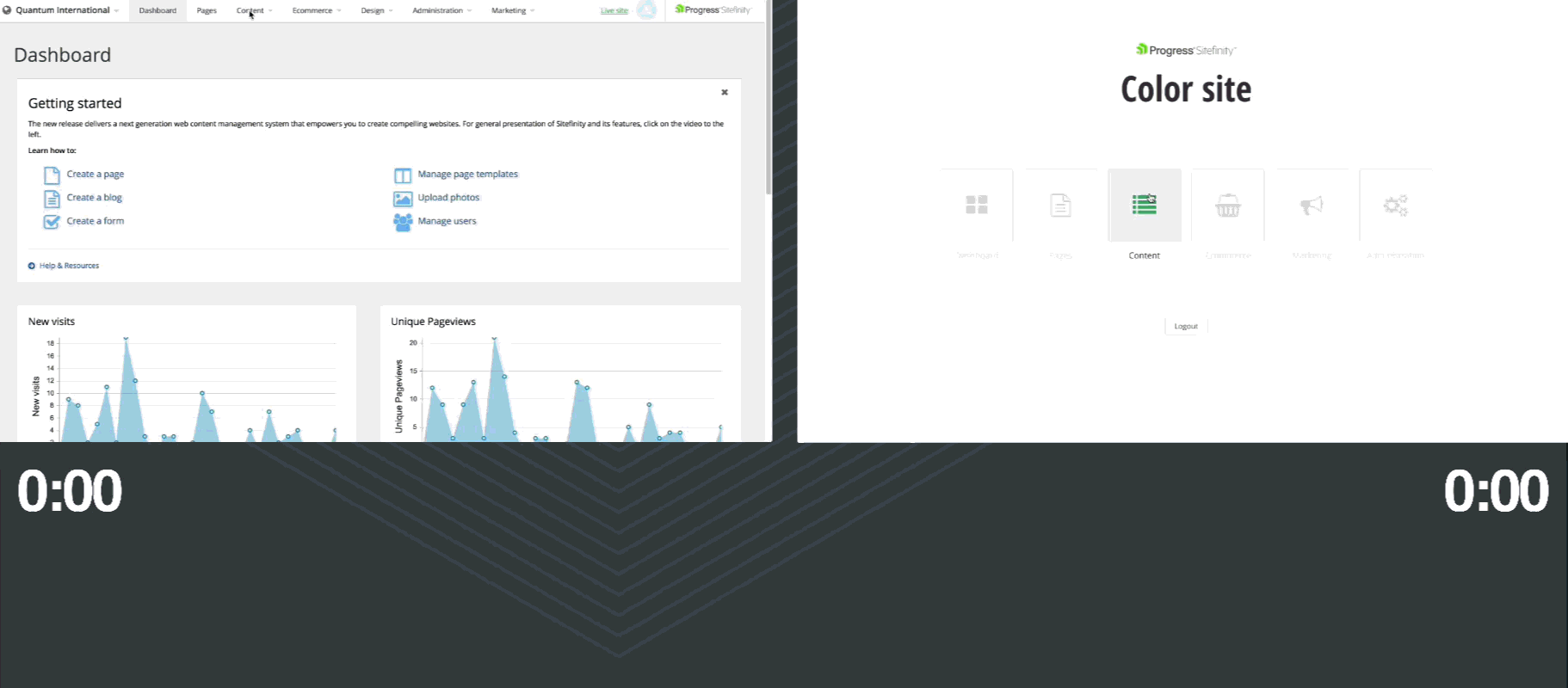Image resolution: width=1568 pixels, height=688 pixels.
Task: Expand the Administration menu in top bar
Action: coord(441,10)
